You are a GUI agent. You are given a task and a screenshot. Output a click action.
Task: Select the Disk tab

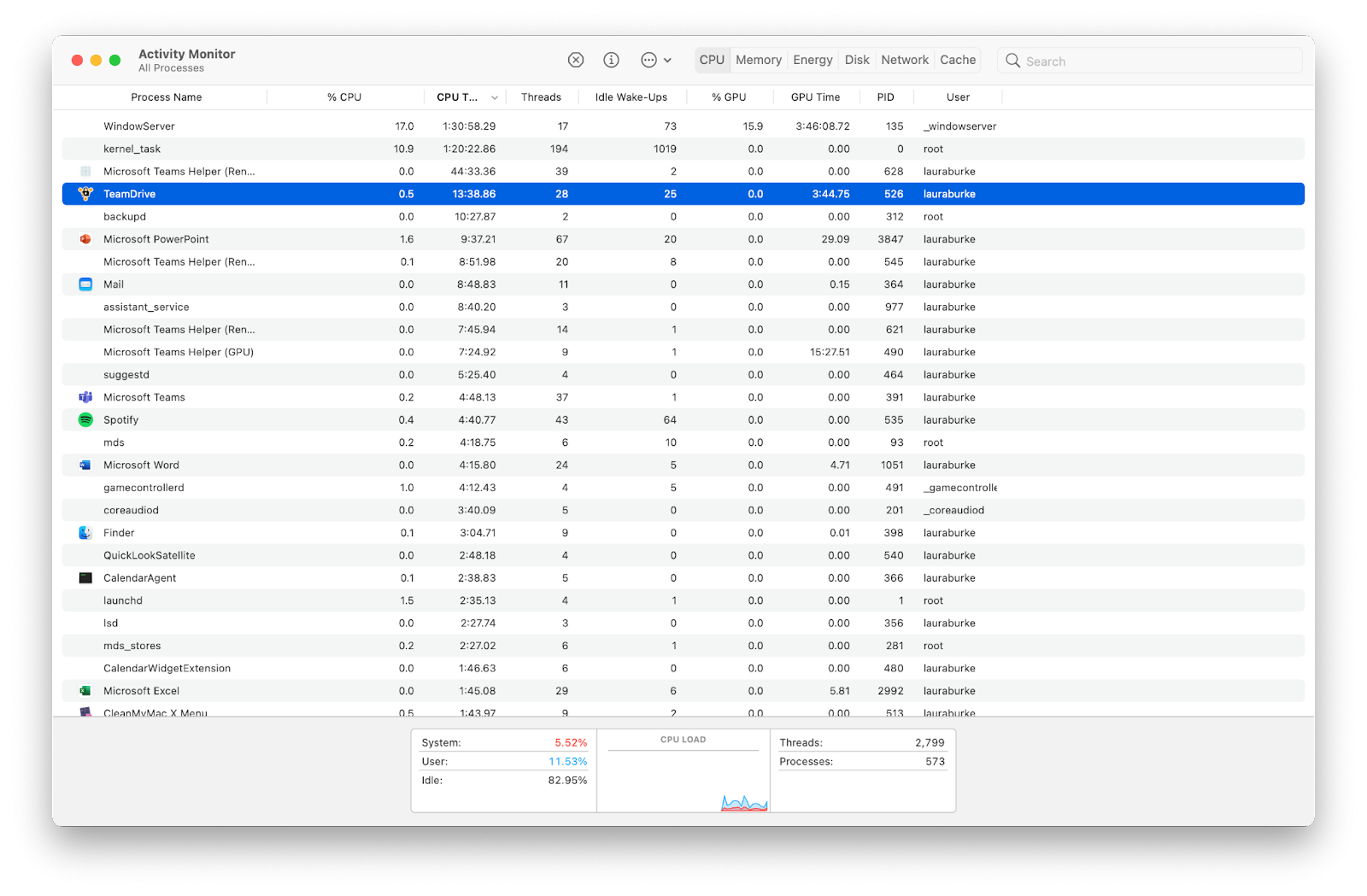pos(856,60)
